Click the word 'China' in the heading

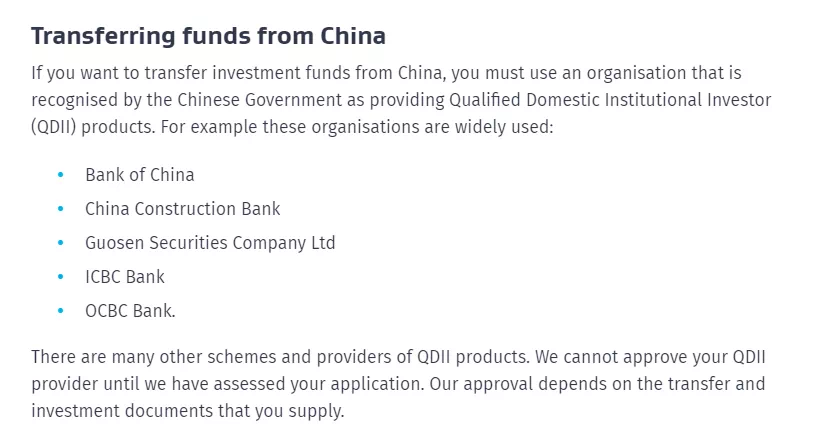coord(353,36)
